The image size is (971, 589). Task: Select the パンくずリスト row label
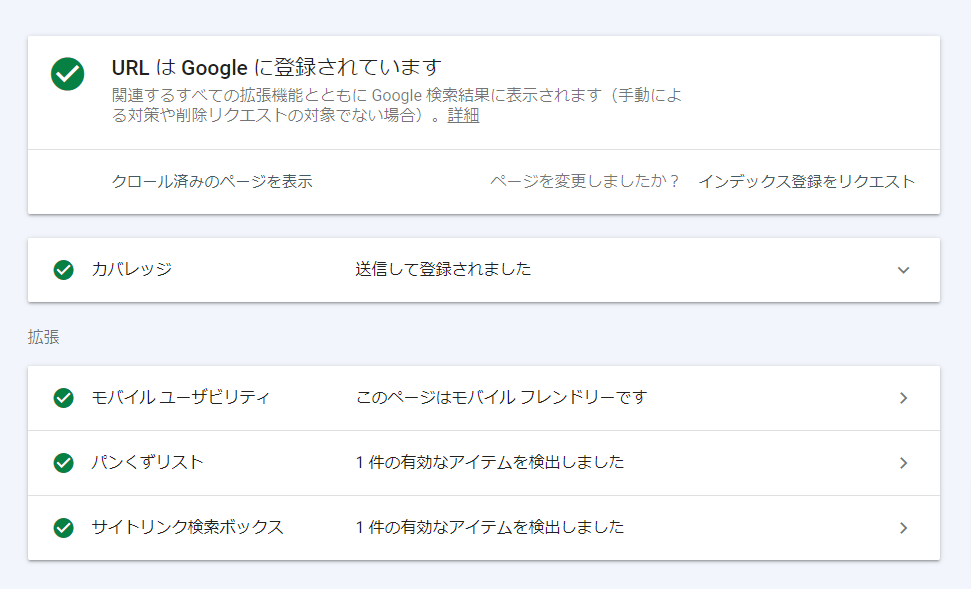tap(147, 462)
